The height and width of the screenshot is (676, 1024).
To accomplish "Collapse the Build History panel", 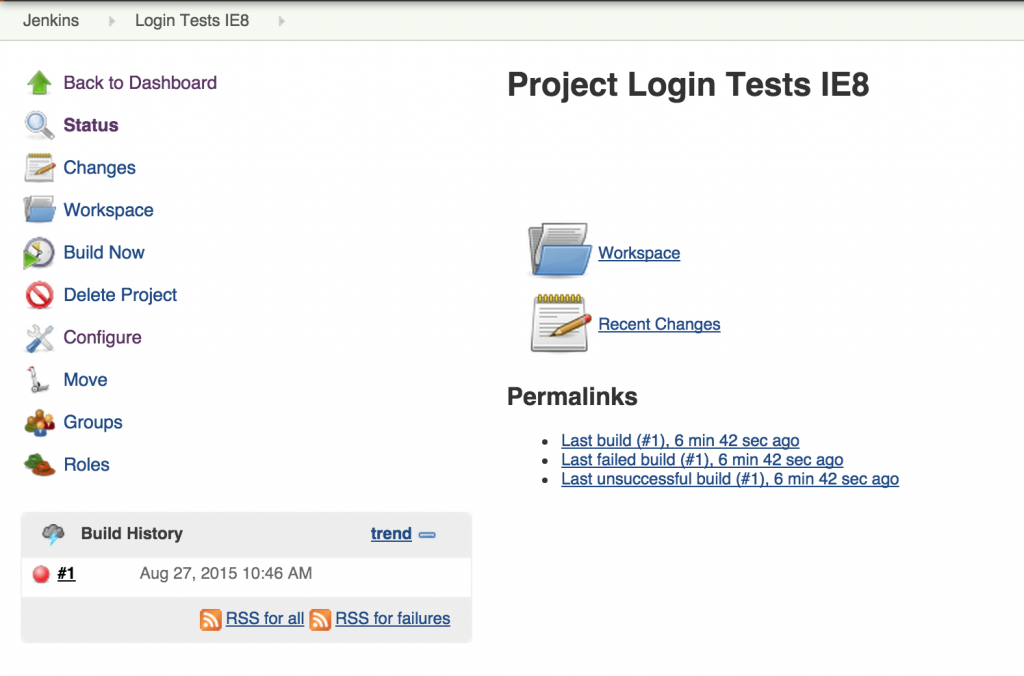I will (428, 534).
